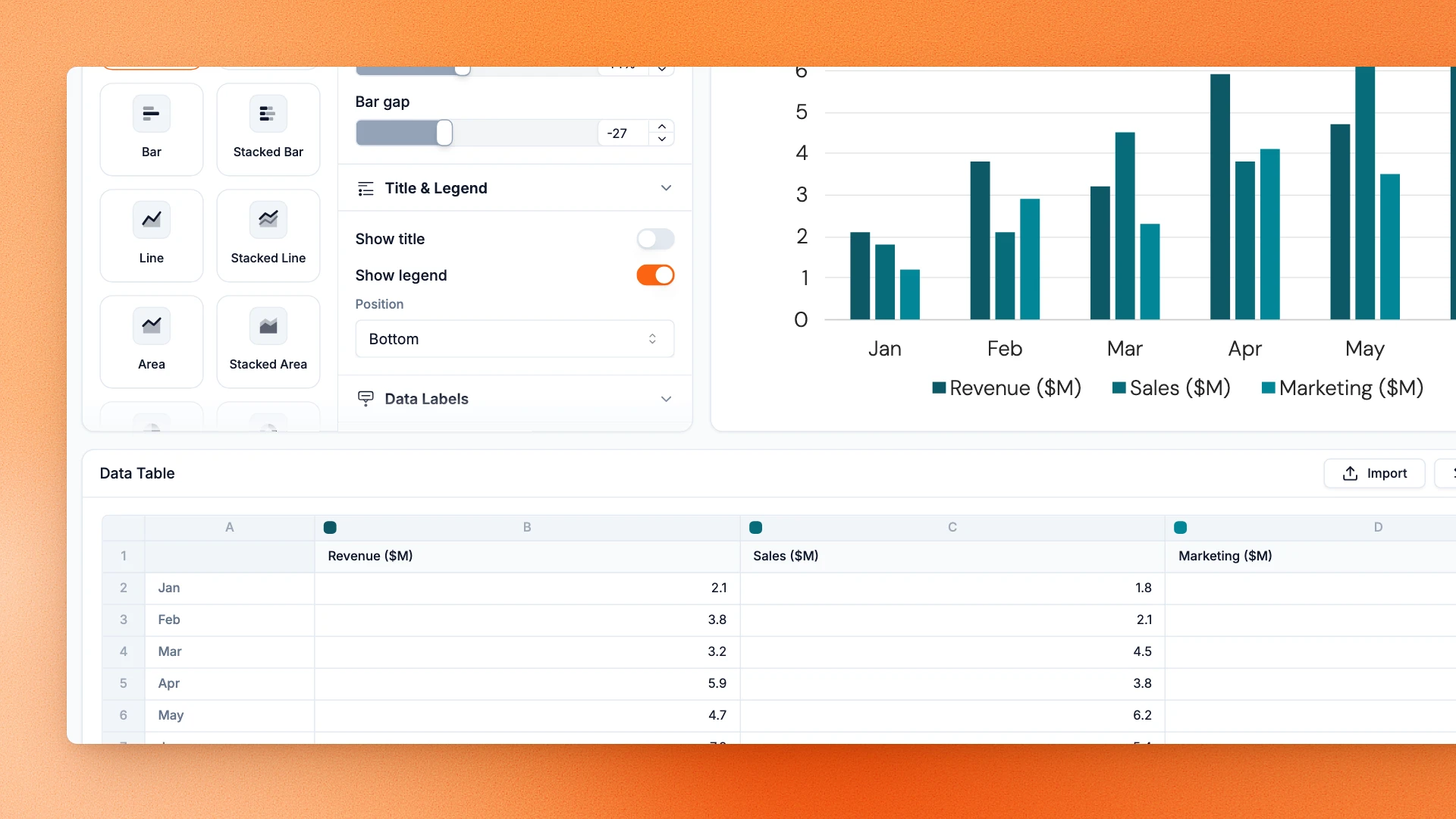The height and width of the screenshot is (819, 1456).
Task: Click the Jan cell in column A
Action: point(230,588)
